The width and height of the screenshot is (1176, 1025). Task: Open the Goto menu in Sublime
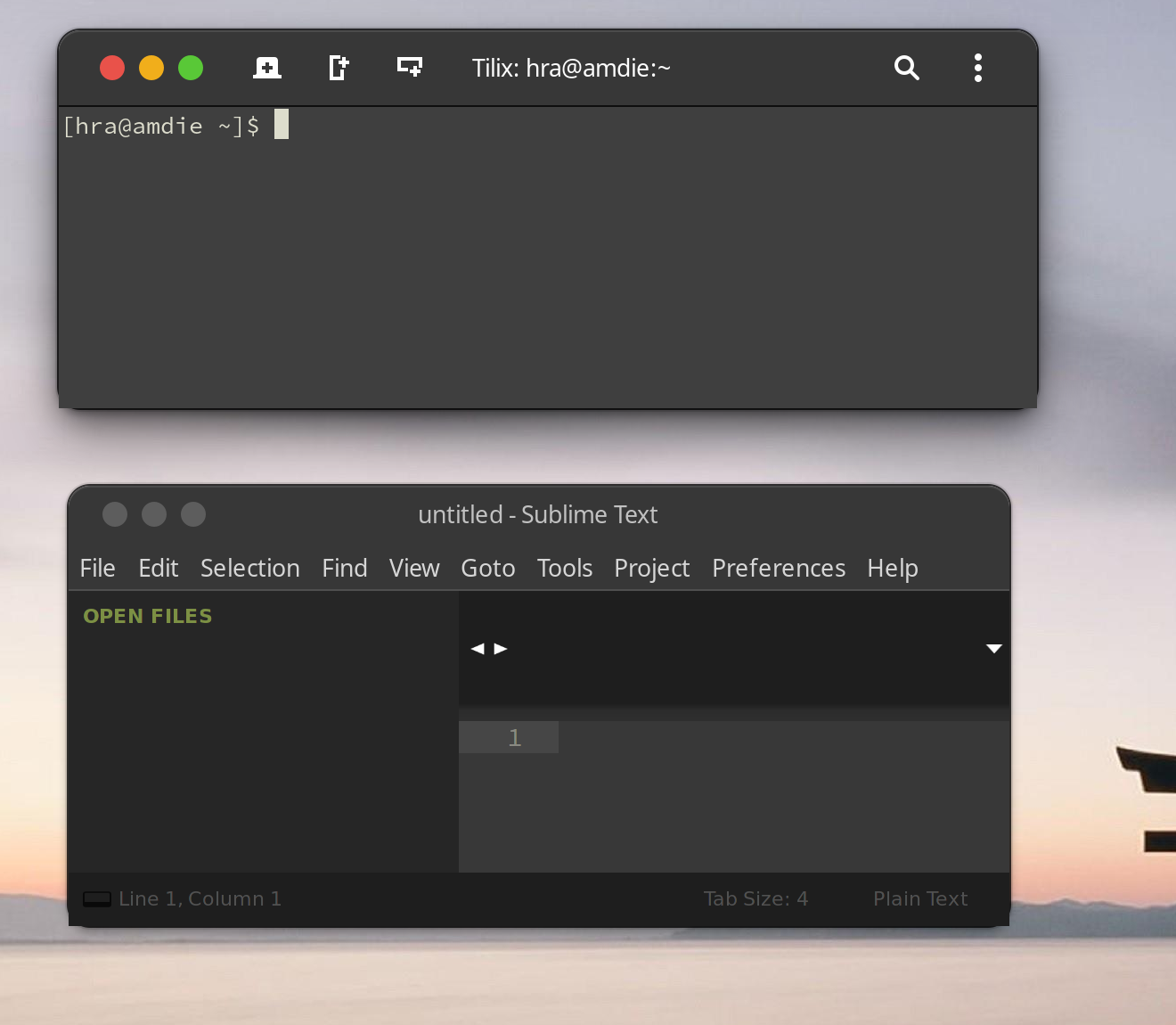pyautogui.click(x=487, y=568)
